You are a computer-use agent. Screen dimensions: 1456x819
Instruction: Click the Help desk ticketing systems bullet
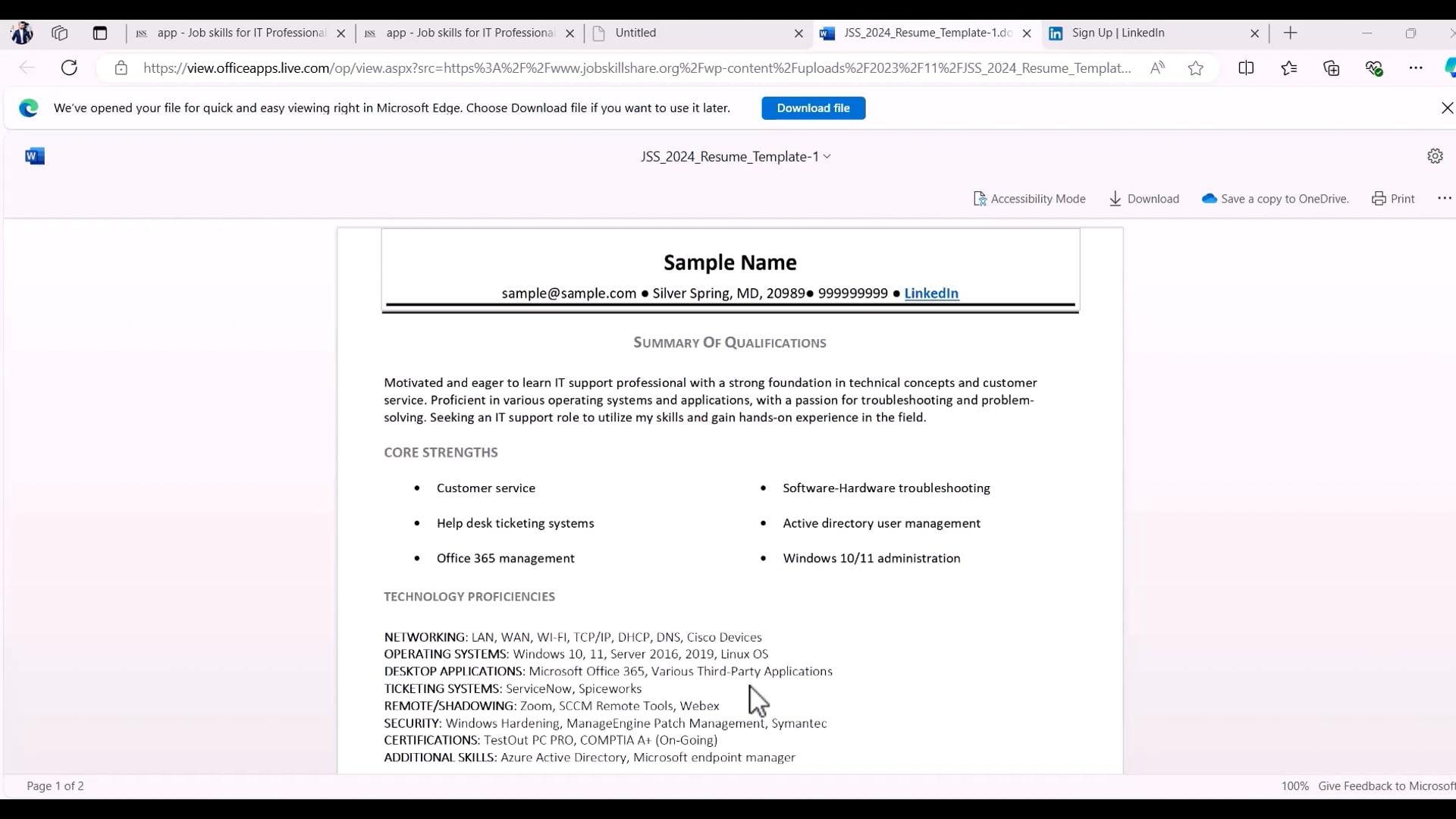point(516,523)
